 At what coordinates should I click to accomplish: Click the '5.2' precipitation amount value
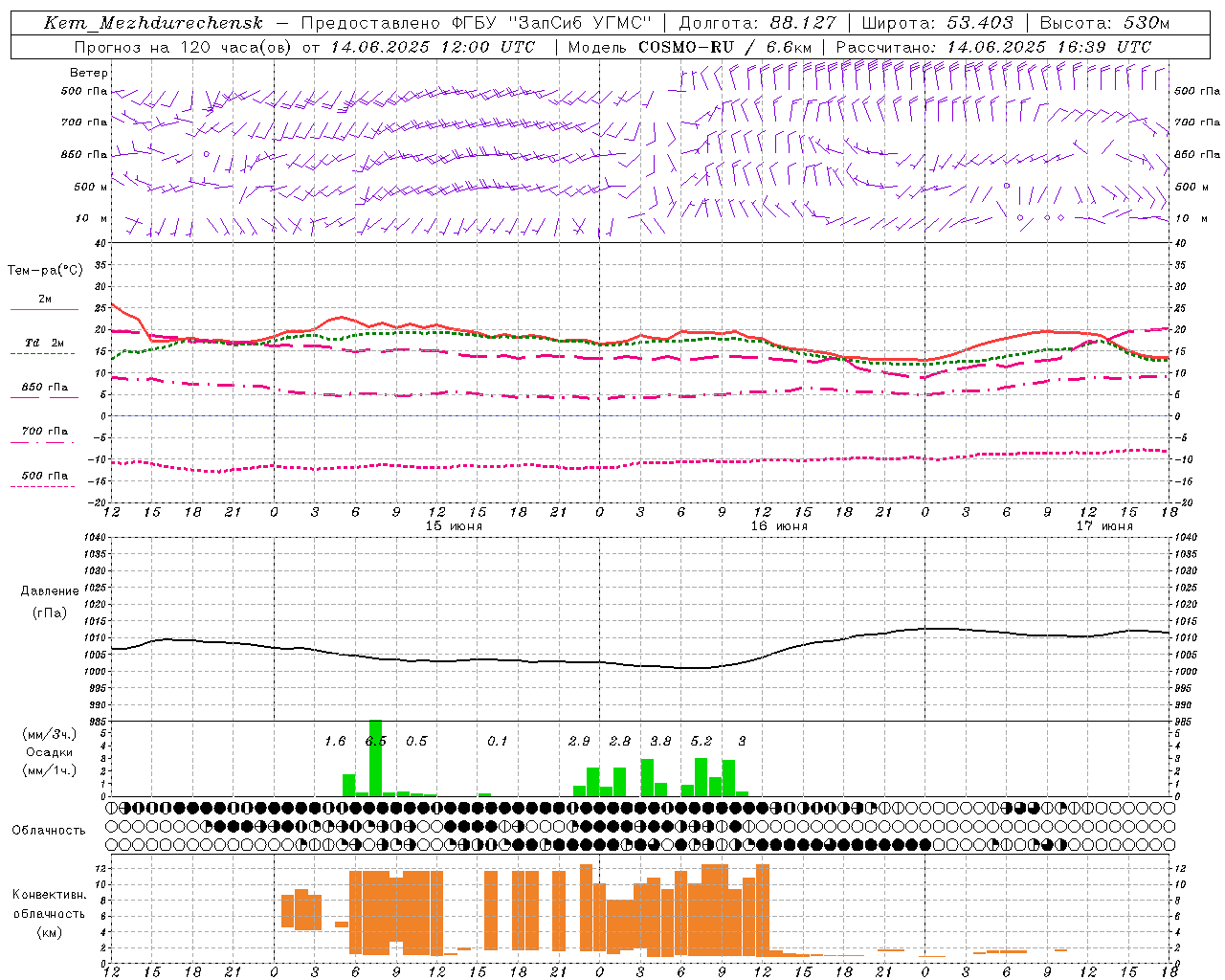click(702, 742)
